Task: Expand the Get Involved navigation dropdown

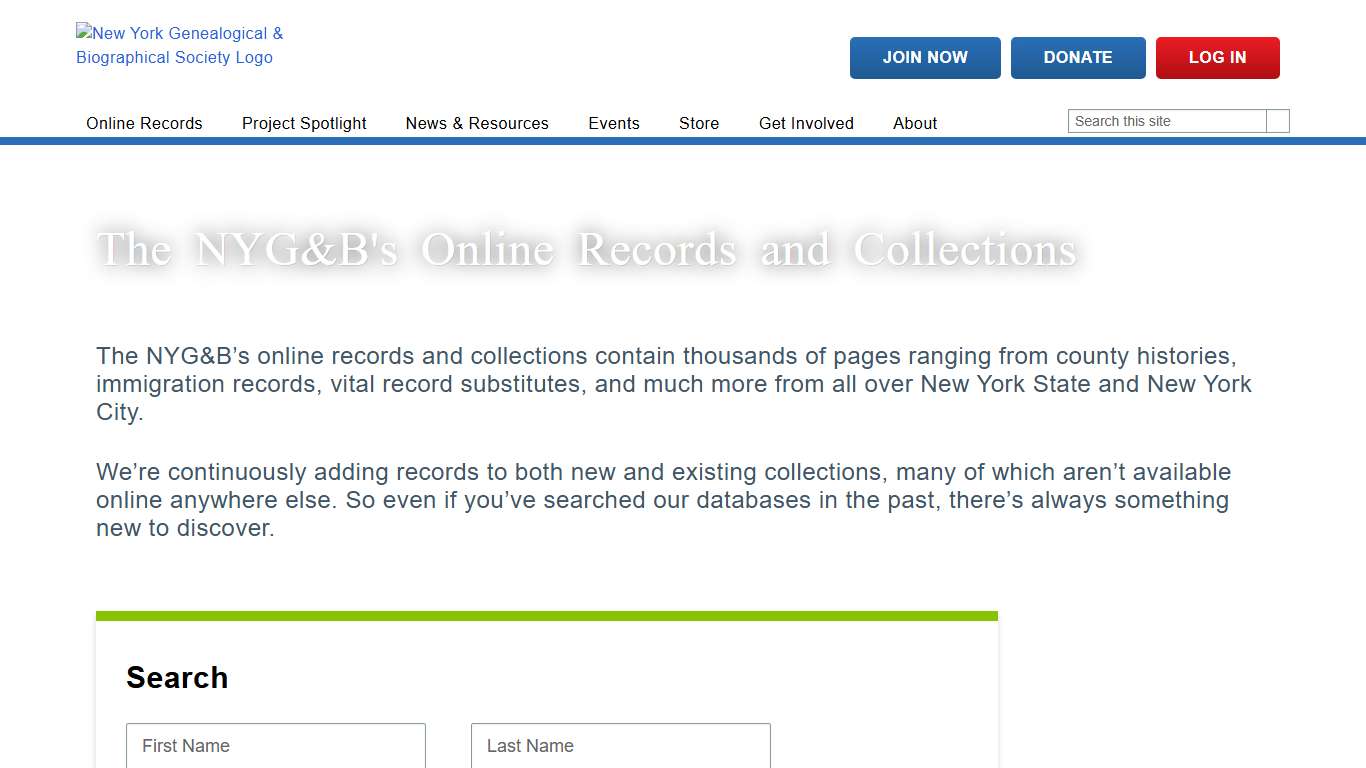Action: 806,123
